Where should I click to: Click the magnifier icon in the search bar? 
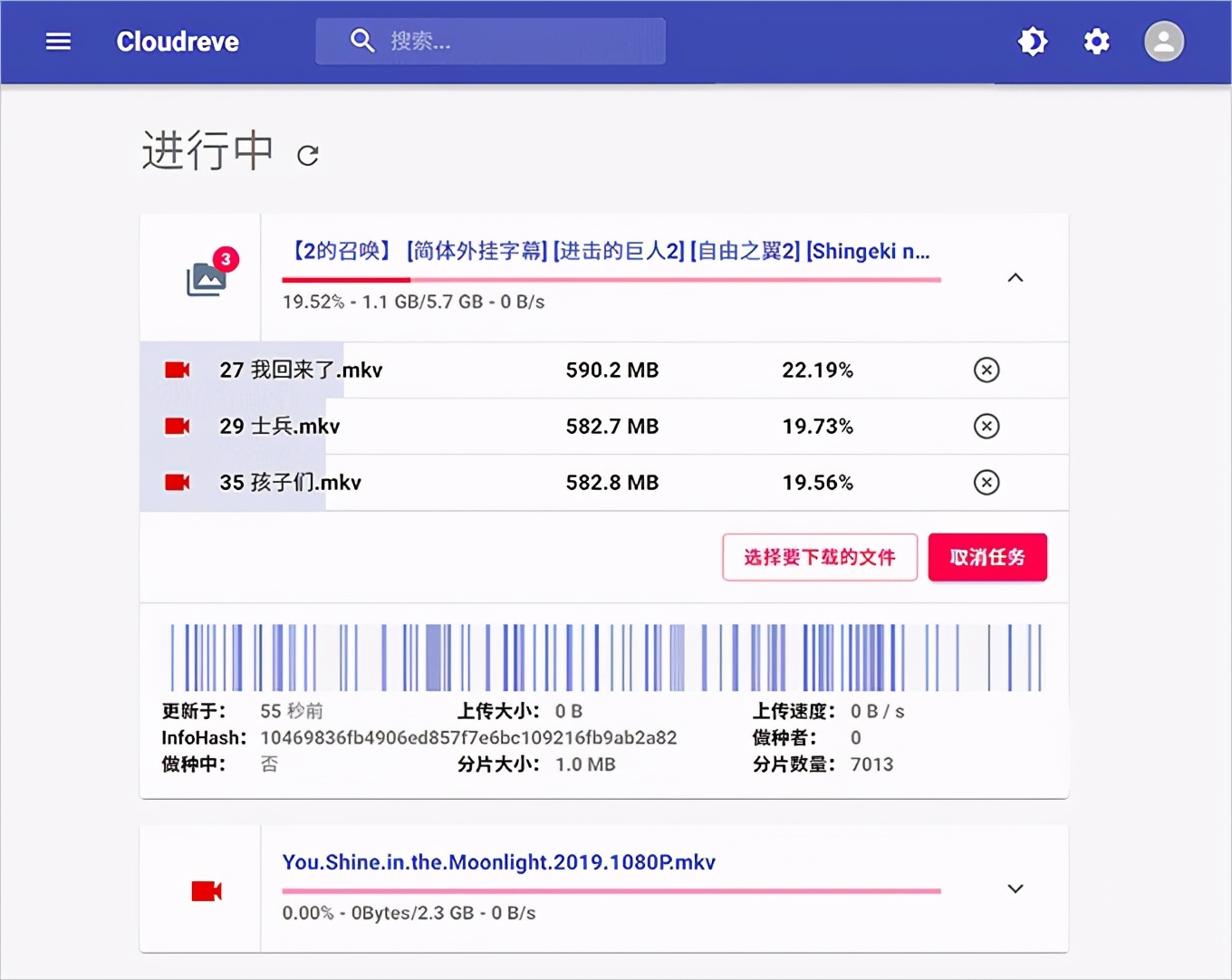tap(361, 40)
